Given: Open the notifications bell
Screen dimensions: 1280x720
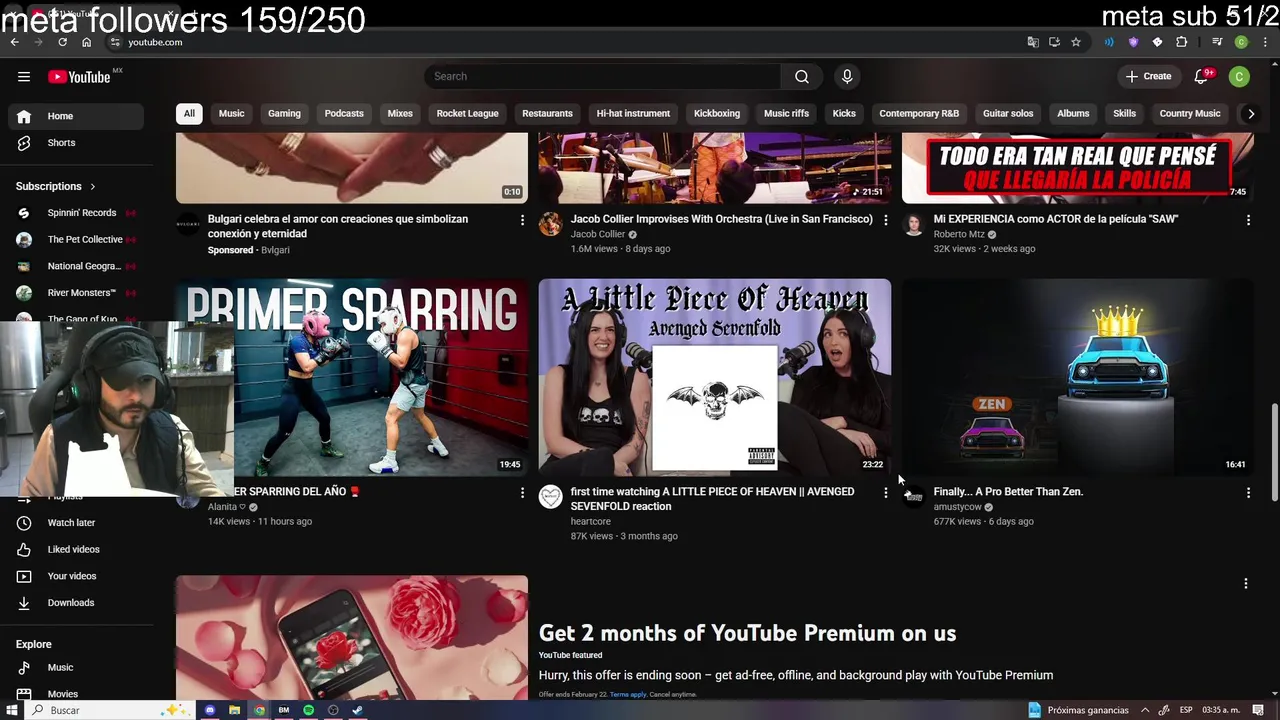Looking at the screenshot, I should [x=1202, y=76].
